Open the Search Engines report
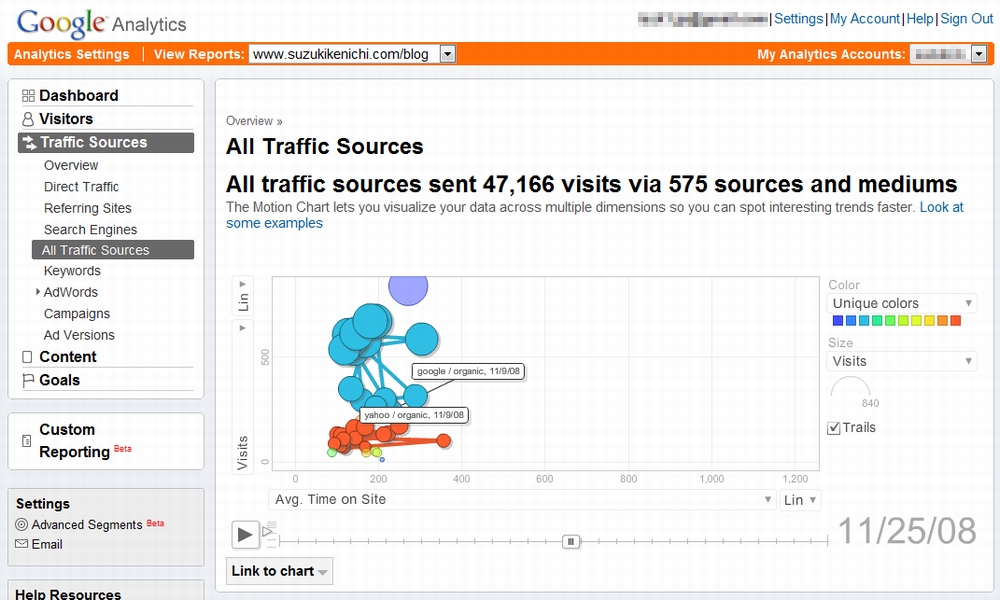The image size is (1000, 600). pyautogui.click(x=90, y=230)
